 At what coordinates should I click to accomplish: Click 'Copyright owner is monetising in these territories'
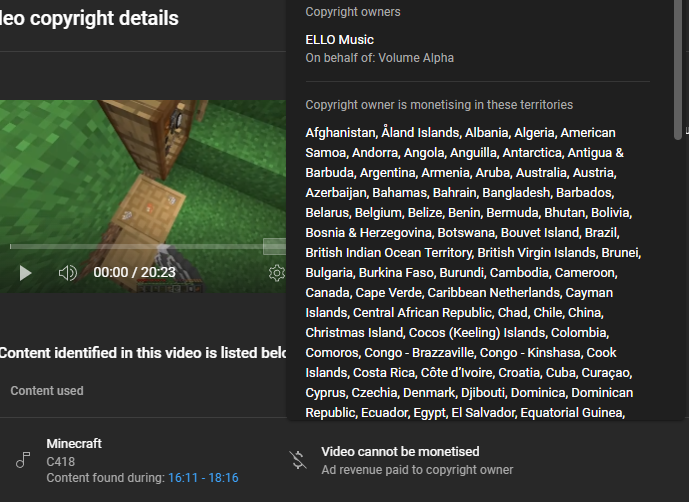pos(439,105)
